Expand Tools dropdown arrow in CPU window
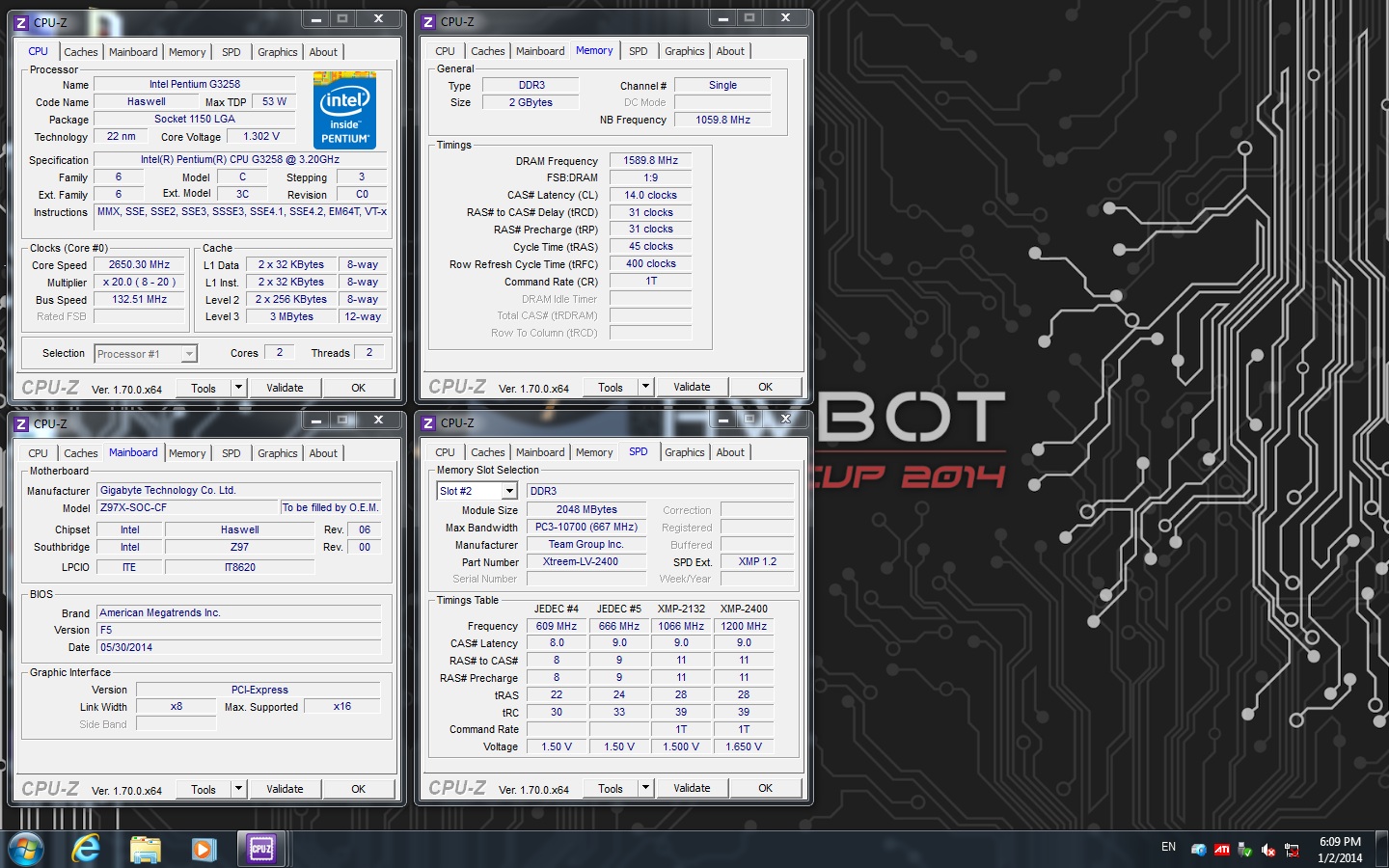1389x868 pixels. pyautogui.click(x=238, y=388)
